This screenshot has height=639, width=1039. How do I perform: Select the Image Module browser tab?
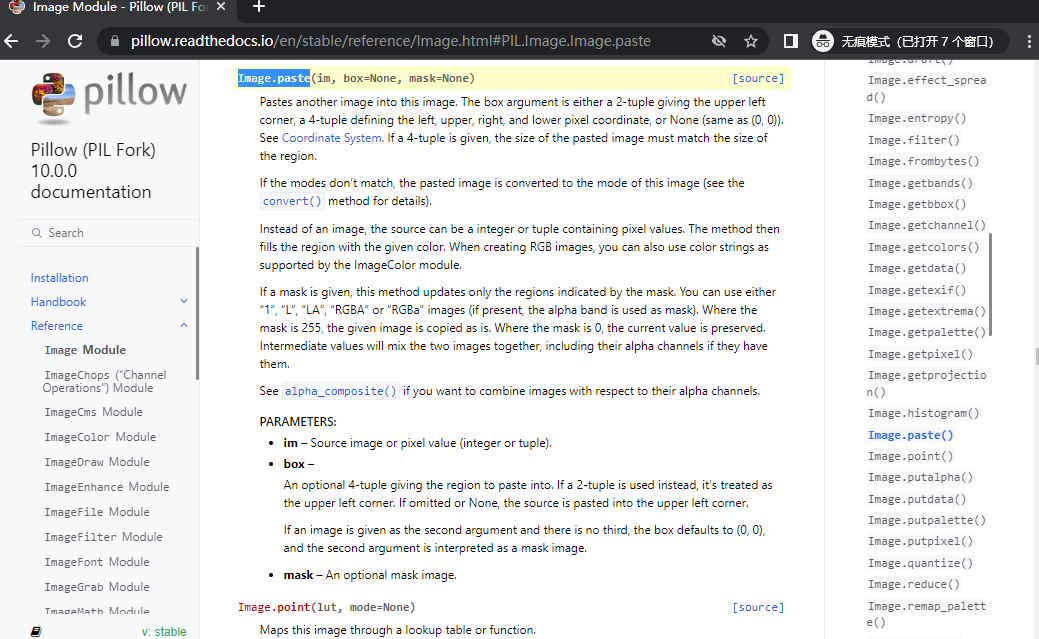pos(119,7)
